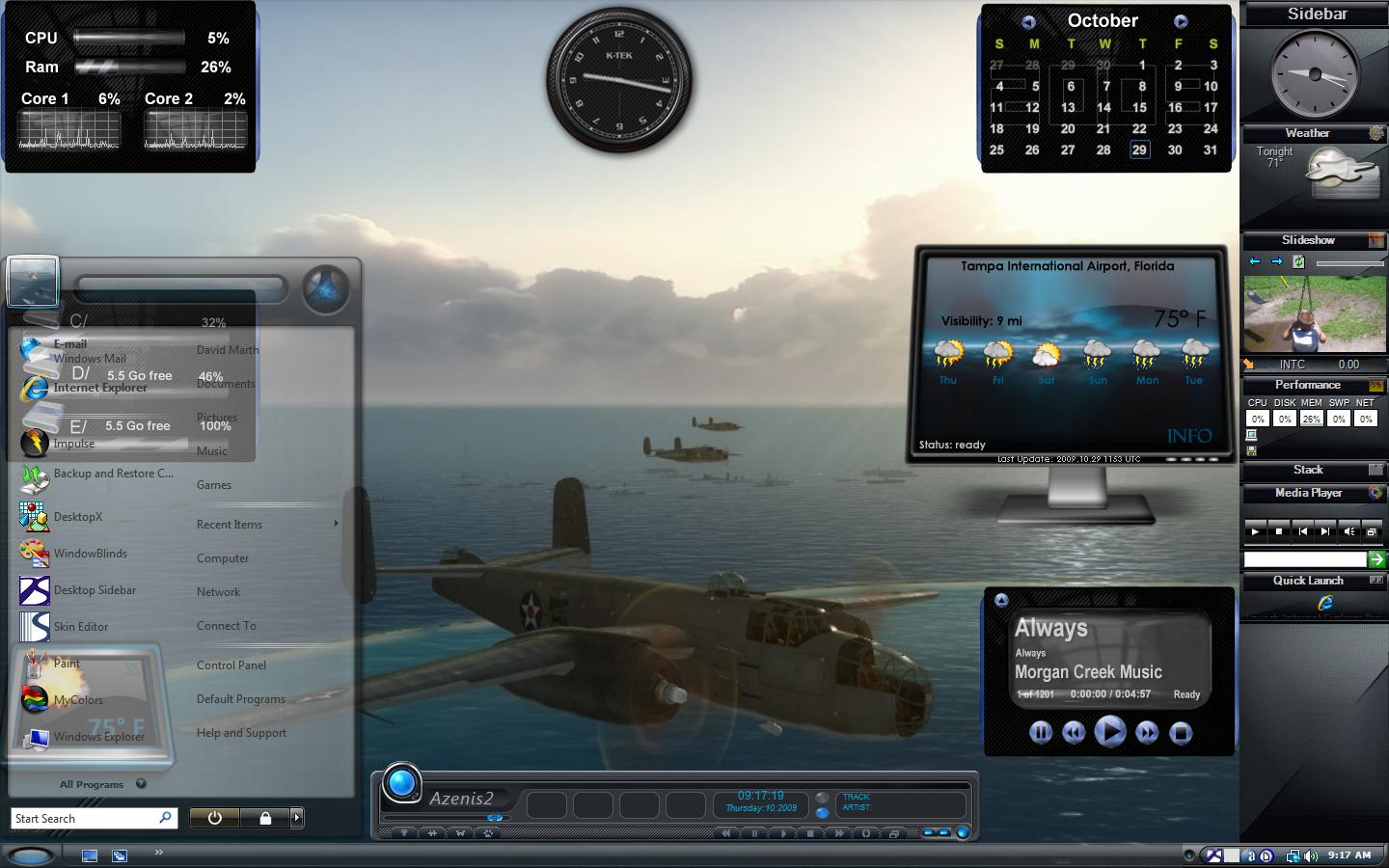Mute sound in sidebar Media Player panel
Image resolution: width=1389 pixels, height=868 pixels.
[1348, 531]
